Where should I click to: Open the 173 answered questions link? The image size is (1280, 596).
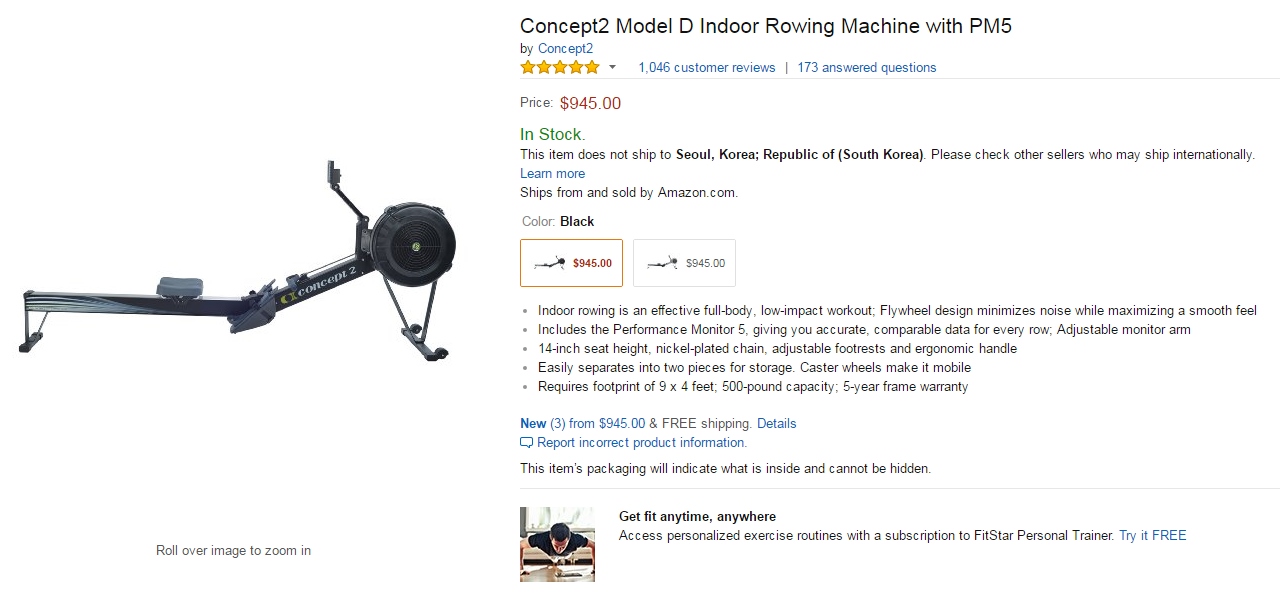(x=867, y=68)
